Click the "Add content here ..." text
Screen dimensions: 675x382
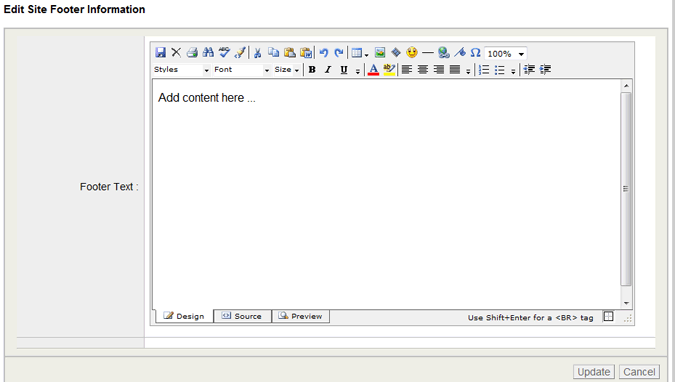click(207, 98)
